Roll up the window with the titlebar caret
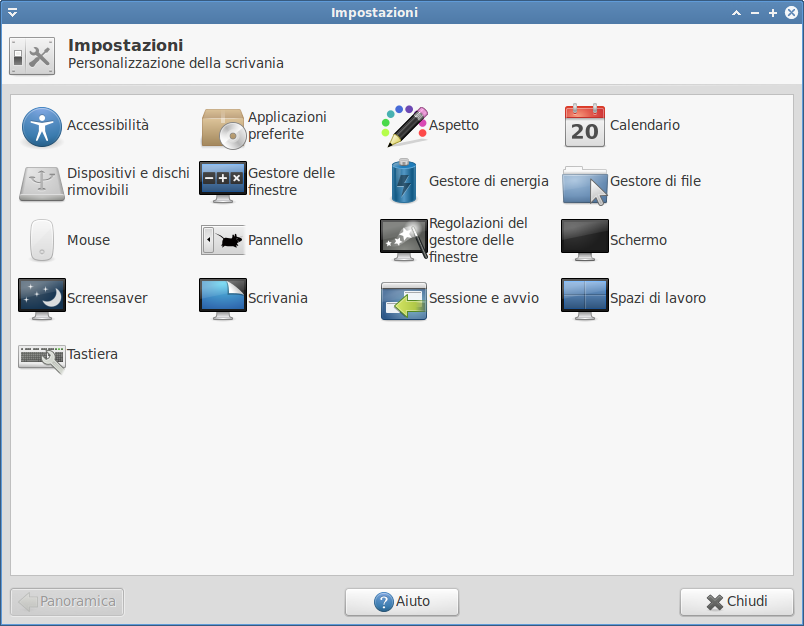Screen dimensions: 804x626 [736, 13]
